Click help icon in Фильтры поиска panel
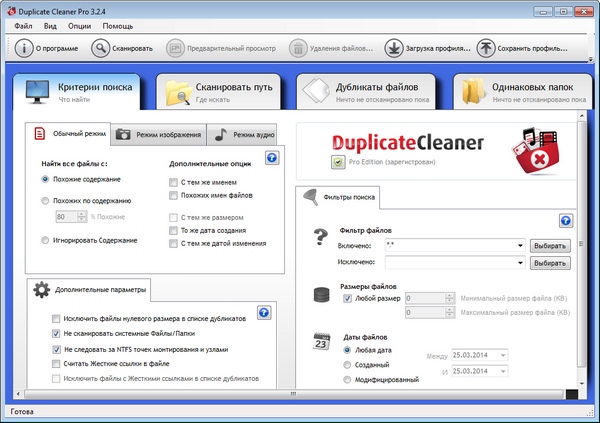Viewport: 600px width, 423px height. [x=566, y=220]
